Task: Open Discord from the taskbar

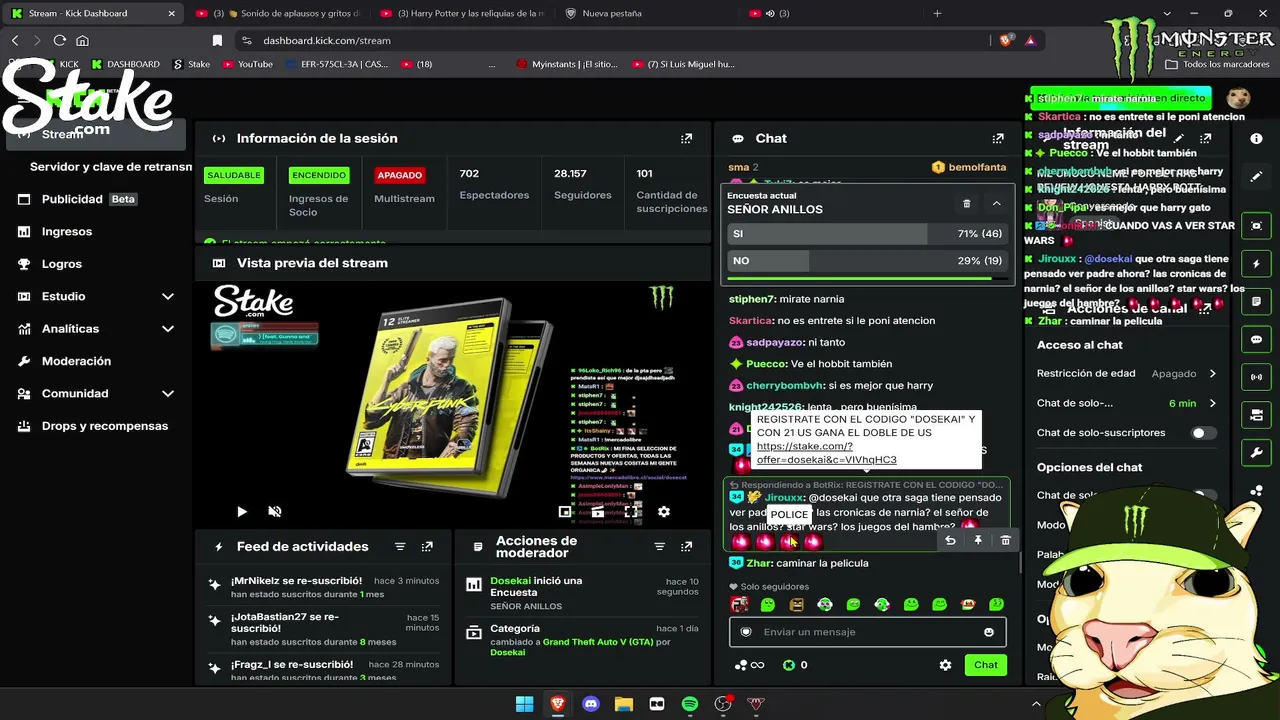Action: pyautogui.click(x=591, y=704)
